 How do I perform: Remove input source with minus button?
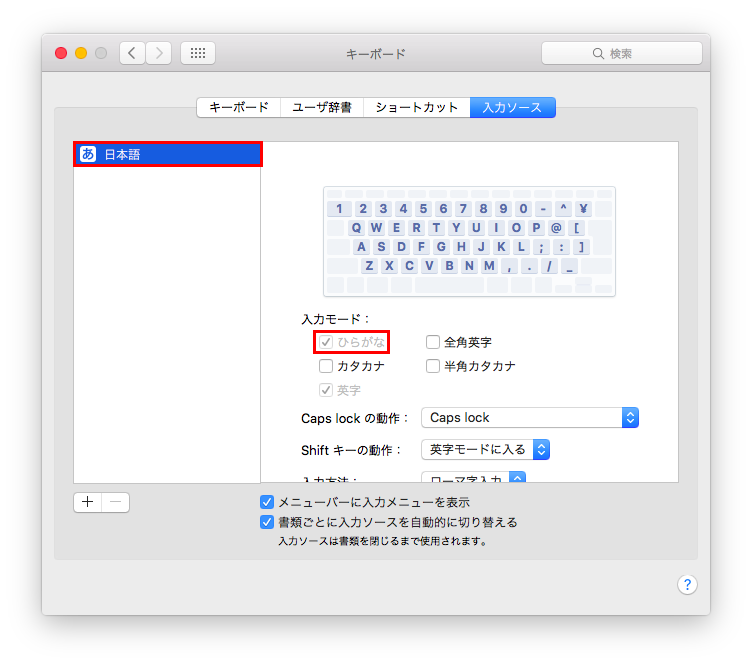[x=116, y=502]
